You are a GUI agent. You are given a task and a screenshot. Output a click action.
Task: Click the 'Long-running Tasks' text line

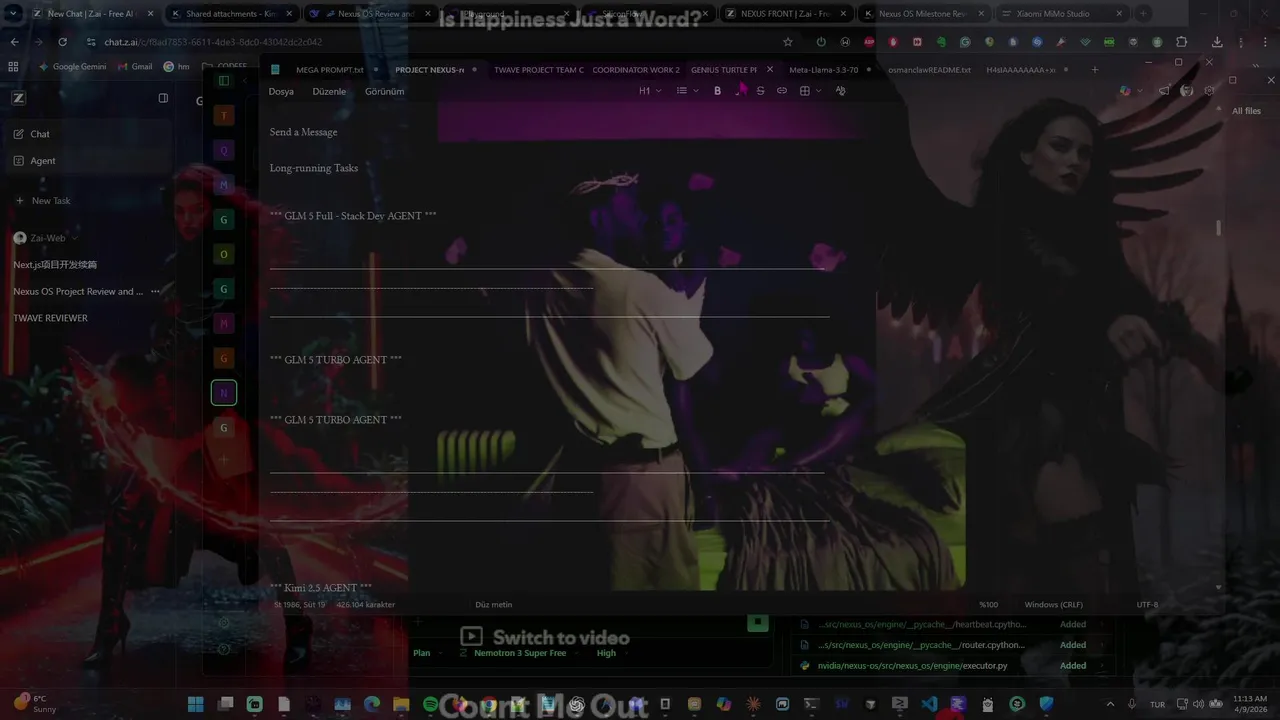point(313,168)
